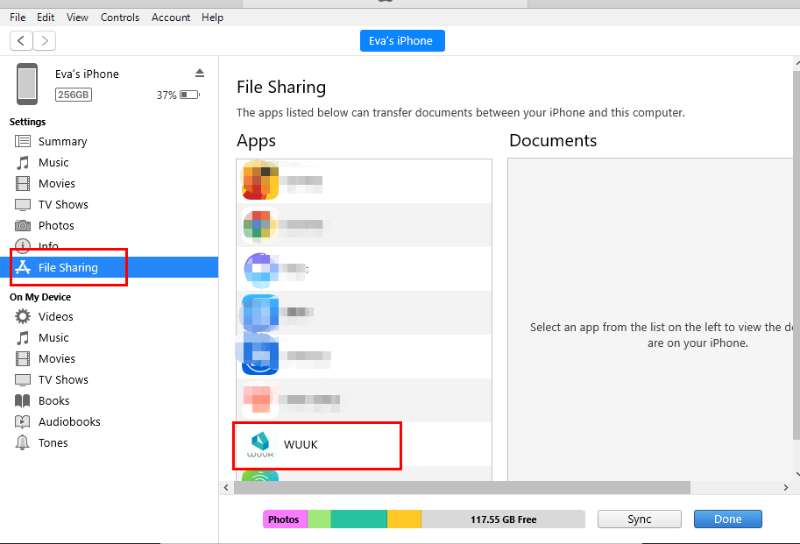Viewport: 800px width, 544px height.
Task: Click the 256GB capacity label
Action: point(73,94)
